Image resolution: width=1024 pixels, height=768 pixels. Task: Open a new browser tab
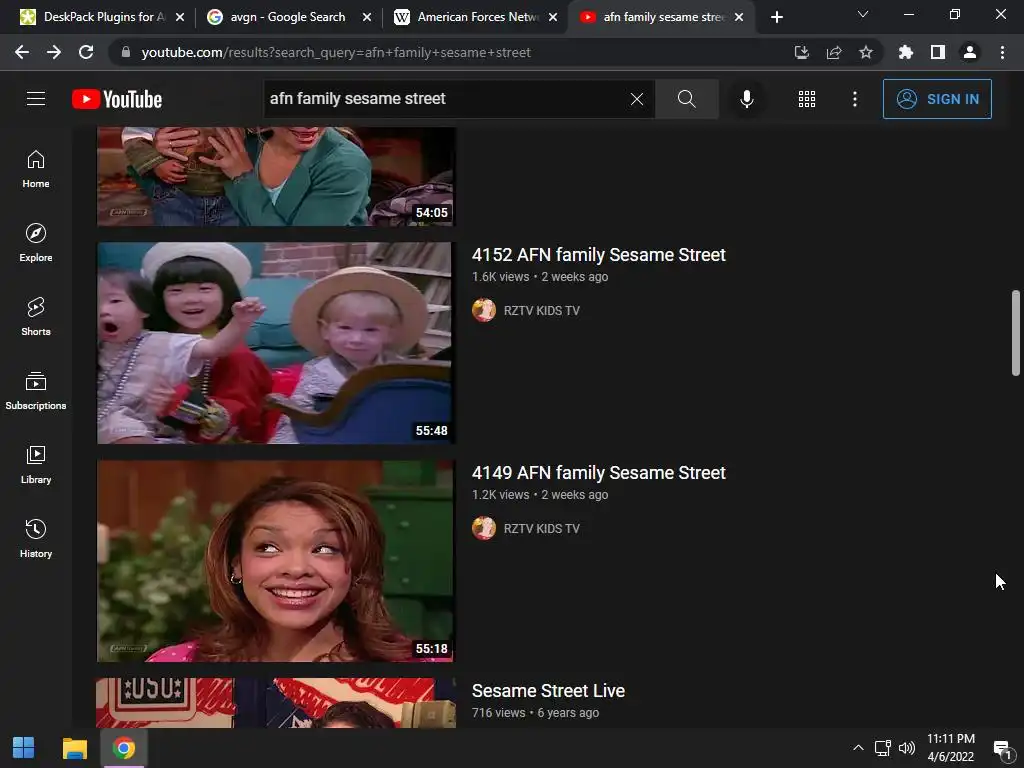coord(776,17)
